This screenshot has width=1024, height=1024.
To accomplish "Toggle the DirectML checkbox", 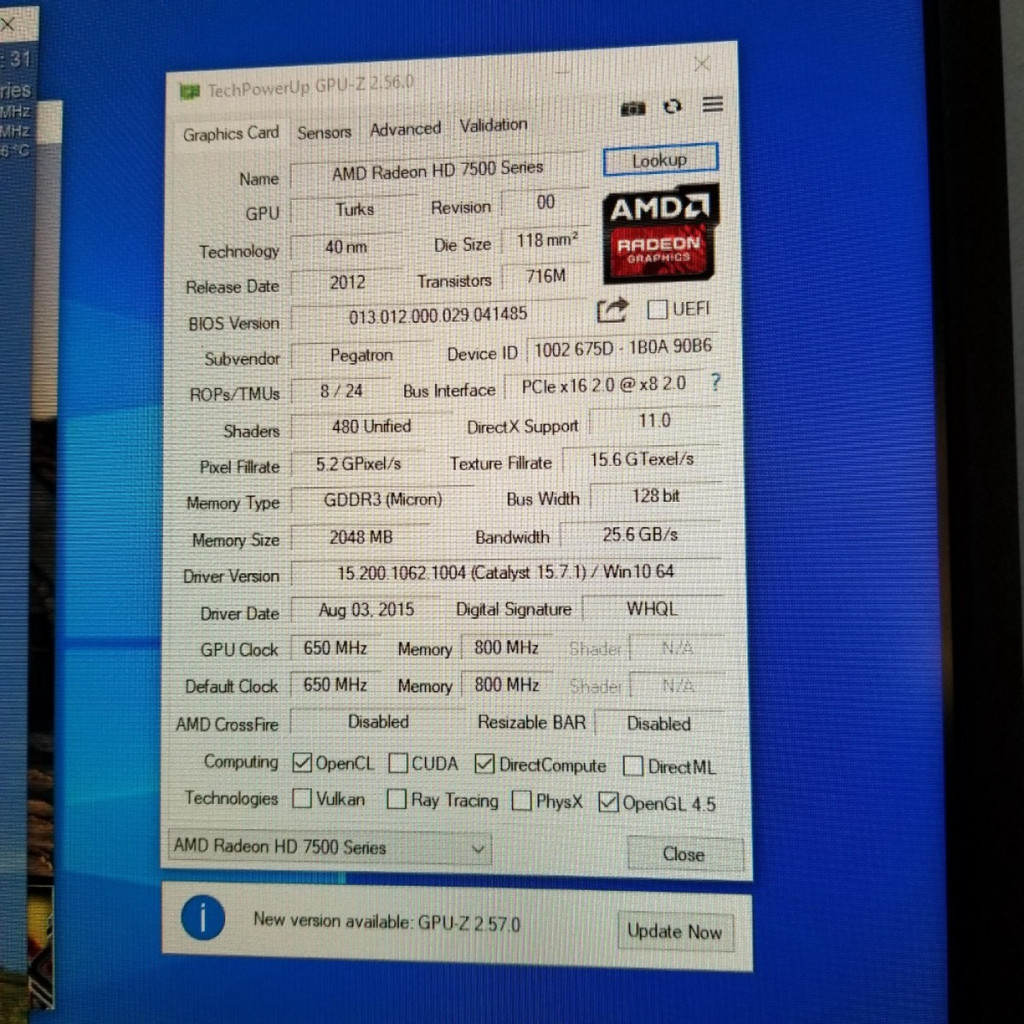I will (x=633, y=766).
